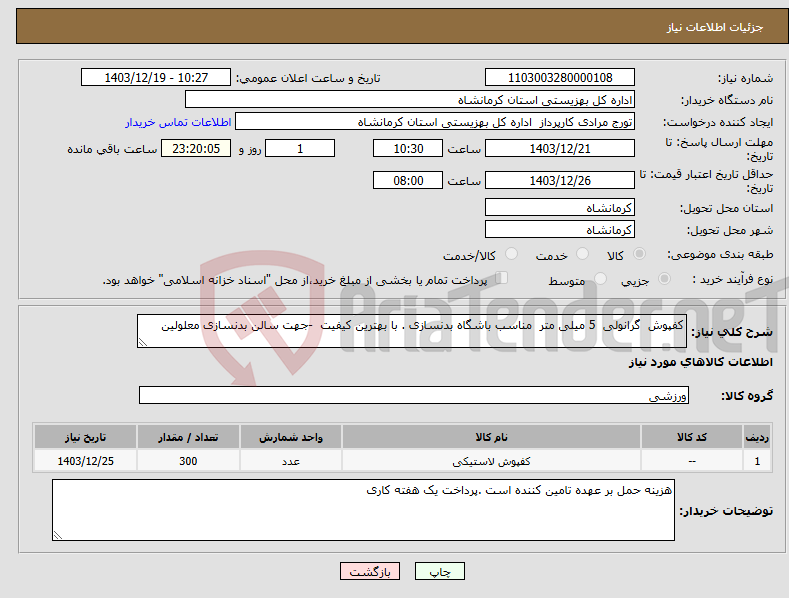The width and height of the screenshot is (789, 598).
Task: Click the بازگشت back button
Action: coord(370,571)
